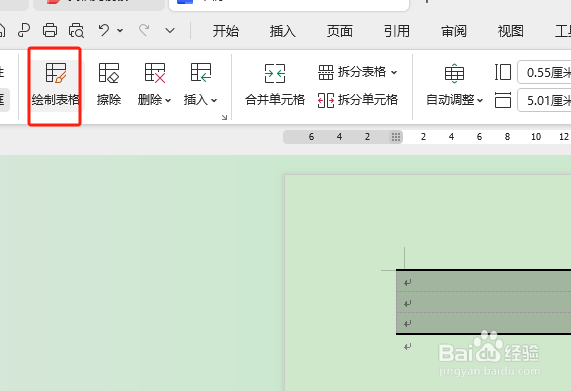Select the Draw Table (绘制表格) tool
Viewport: 571px width, 391px height.
tap(55, 86)
